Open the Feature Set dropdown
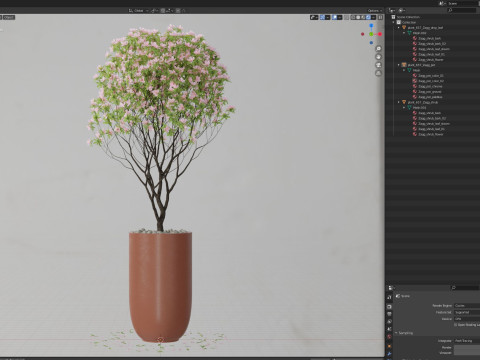This screenshot has width=480, height=360. coord(467,312)
